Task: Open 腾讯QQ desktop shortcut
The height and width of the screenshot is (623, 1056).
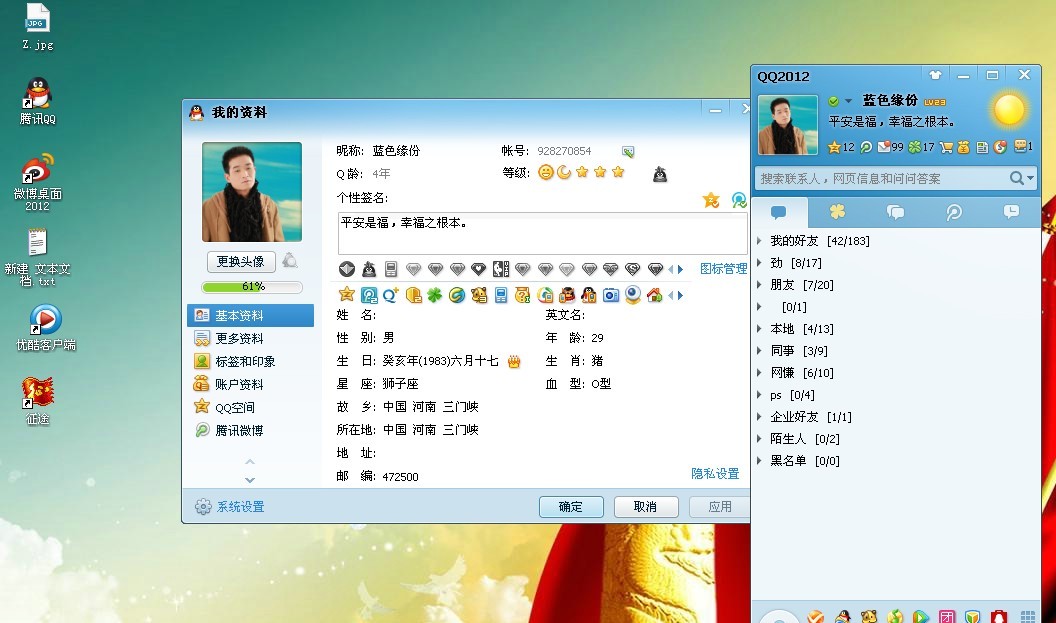Action: coord(38,101)
